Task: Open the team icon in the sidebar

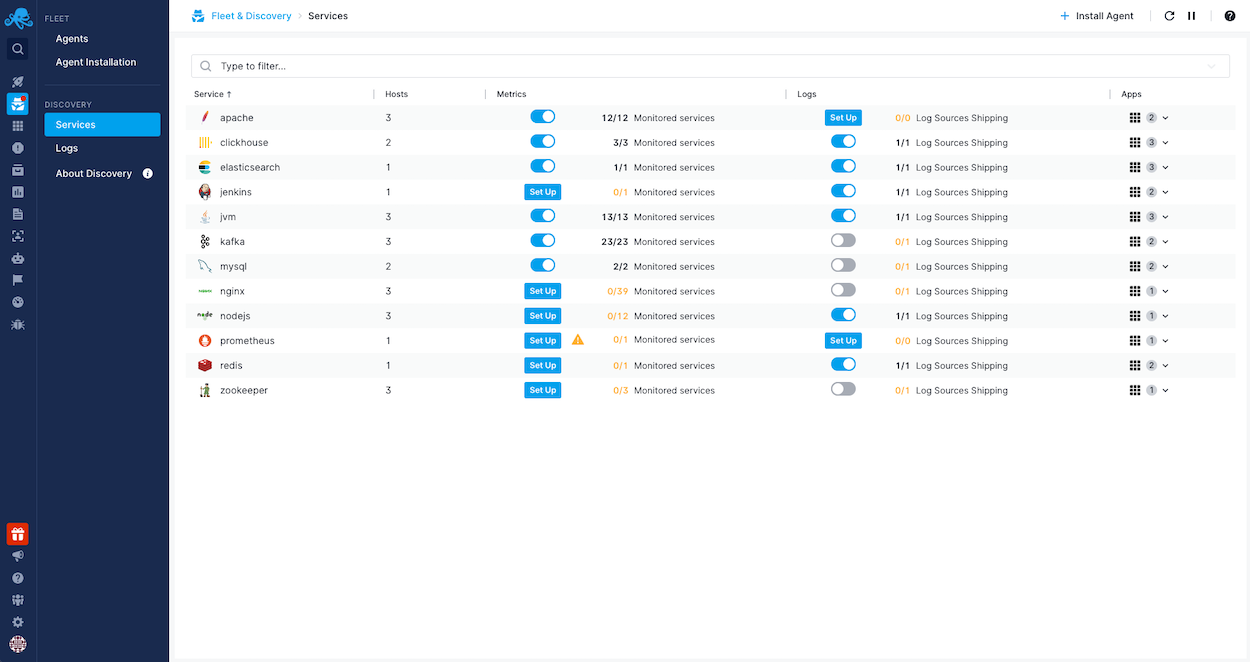Action: (18, 600)
